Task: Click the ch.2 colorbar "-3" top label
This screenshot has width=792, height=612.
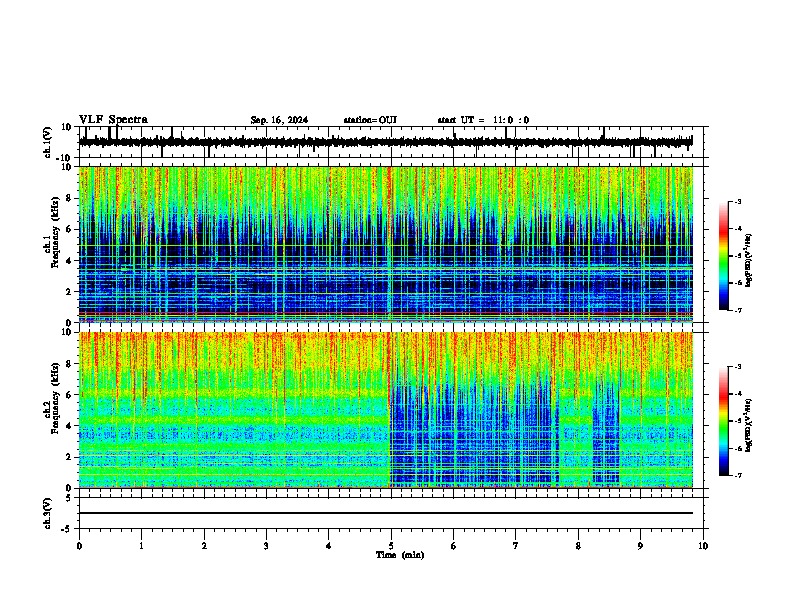Action: point(737,367)
